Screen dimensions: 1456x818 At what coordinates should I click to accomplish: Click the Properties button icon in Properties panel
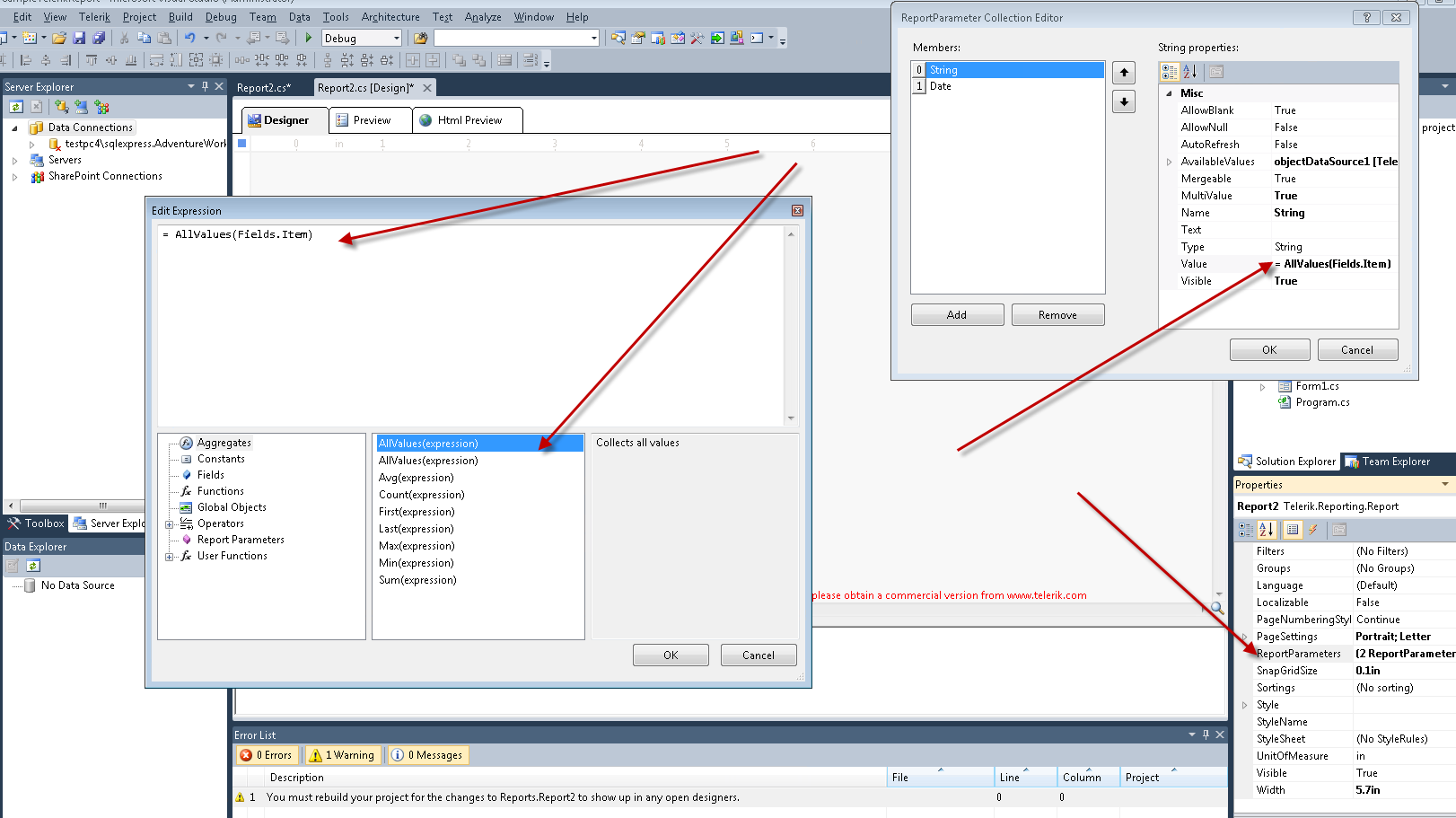pyautogui.click(x=1292, y=530)
